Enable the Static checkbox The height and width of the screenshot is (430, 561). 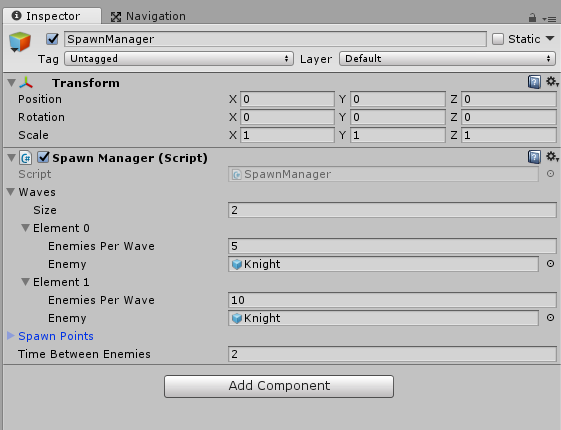[498, 39]
